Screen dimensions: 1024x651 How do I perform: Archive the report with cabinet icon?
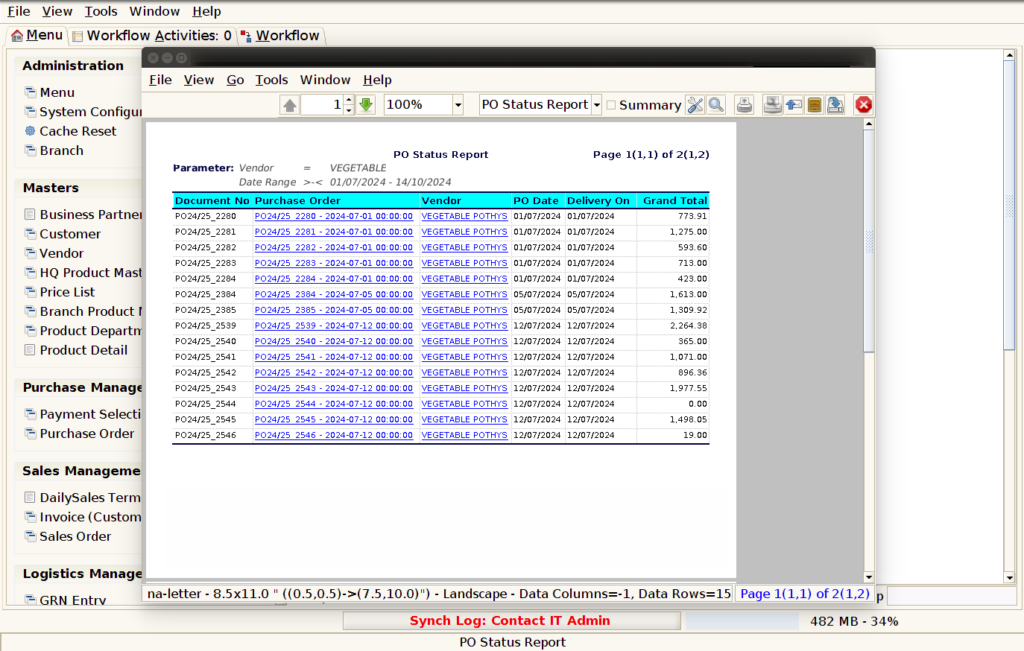[814, 105]
